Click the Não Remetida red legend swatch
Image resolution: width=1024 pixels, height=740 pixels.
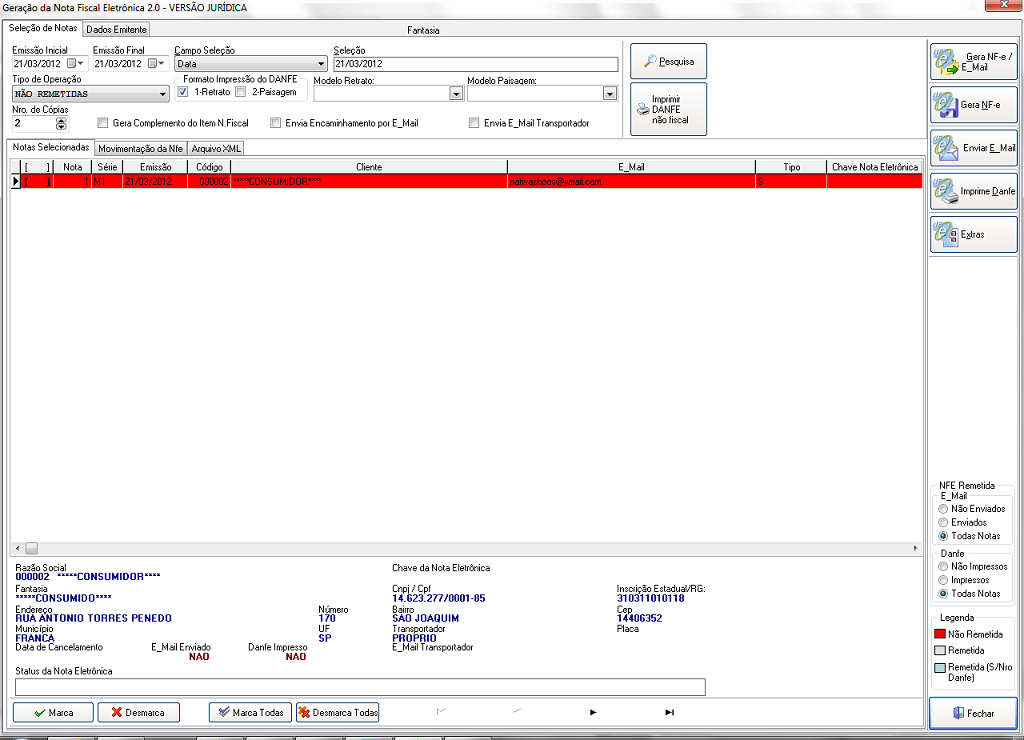940,634
